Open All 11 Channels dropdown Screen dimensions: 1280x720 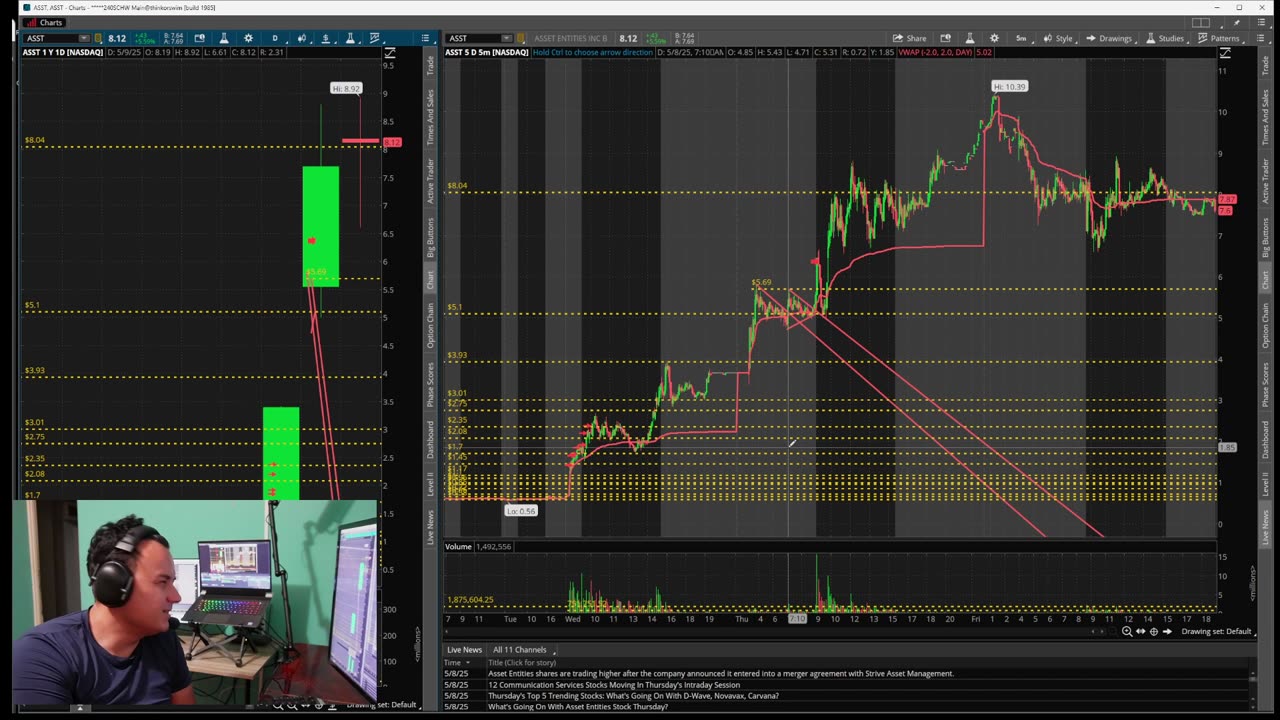tap(523, 650)
